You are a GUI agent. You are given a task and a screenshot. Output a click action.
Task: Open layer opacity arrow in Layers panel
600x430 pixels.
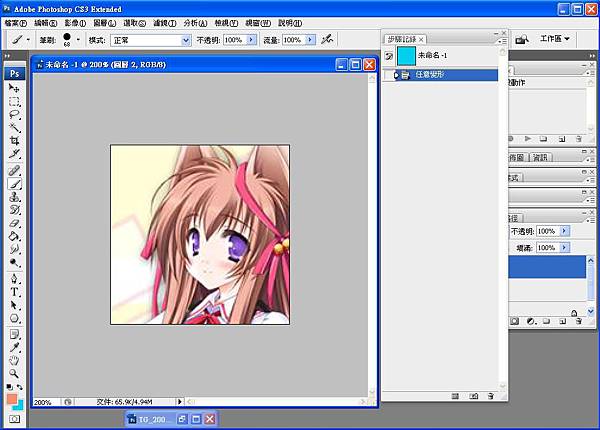(565, 231)
